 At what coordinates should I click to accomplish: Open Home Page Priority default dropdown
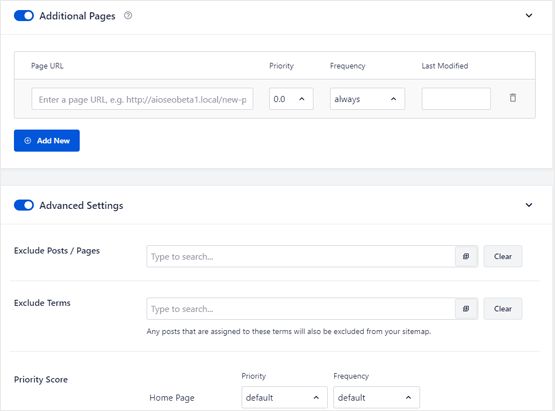pyautogui.click(x=284, y=397)
